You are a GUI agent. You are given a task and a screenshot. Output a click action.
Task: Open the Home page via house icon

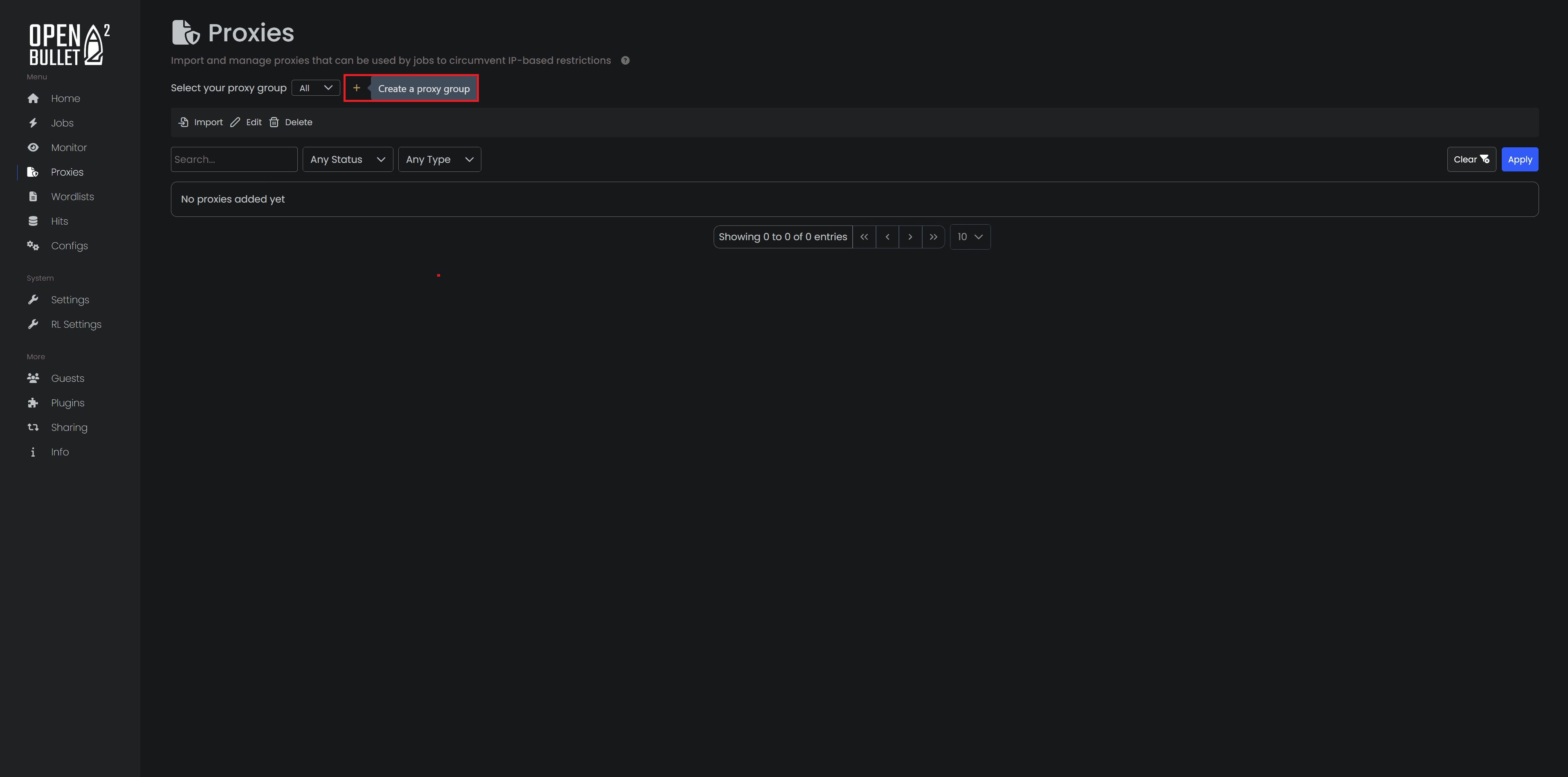pos(33,98)
